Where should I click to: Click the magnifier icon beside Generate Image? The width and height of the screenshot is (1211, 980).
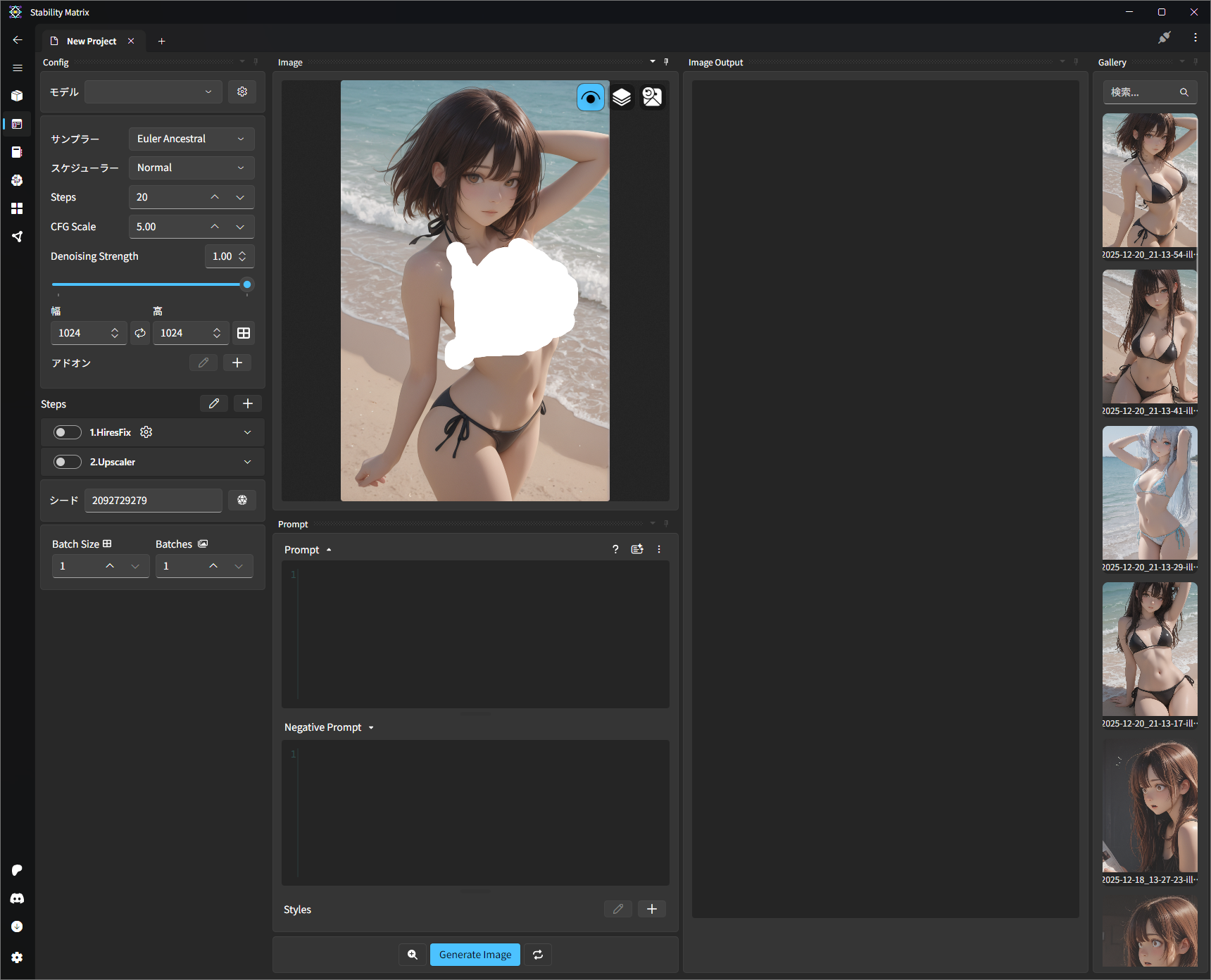[413, 955]
